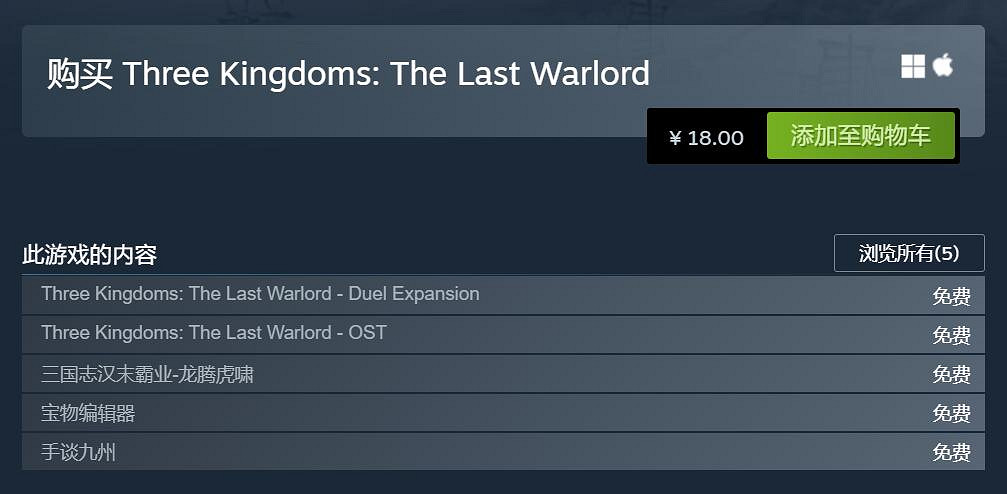Open the Duel Expansion DLC entry
This screenshot has width=1007, height=494.
tap(260, 294)
